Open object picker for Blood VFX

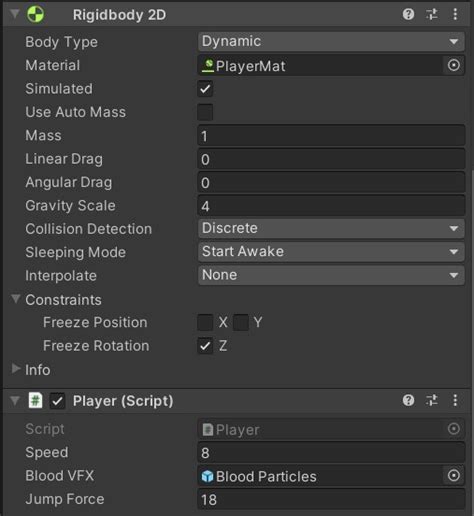pyautogui.click(x=453, y=475)
